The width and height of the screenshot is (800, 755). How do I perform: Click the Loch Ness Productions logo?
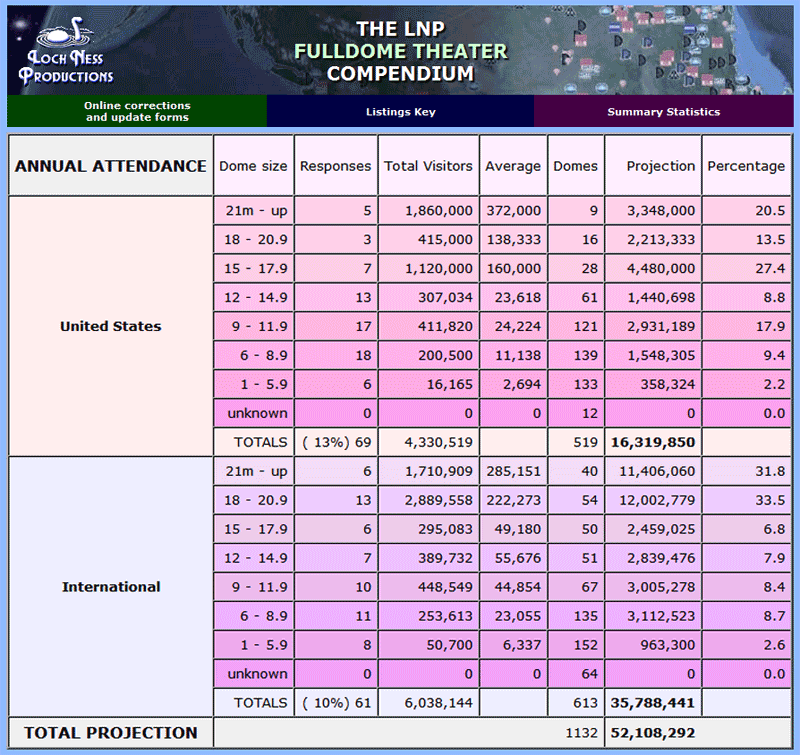(65, 51)
